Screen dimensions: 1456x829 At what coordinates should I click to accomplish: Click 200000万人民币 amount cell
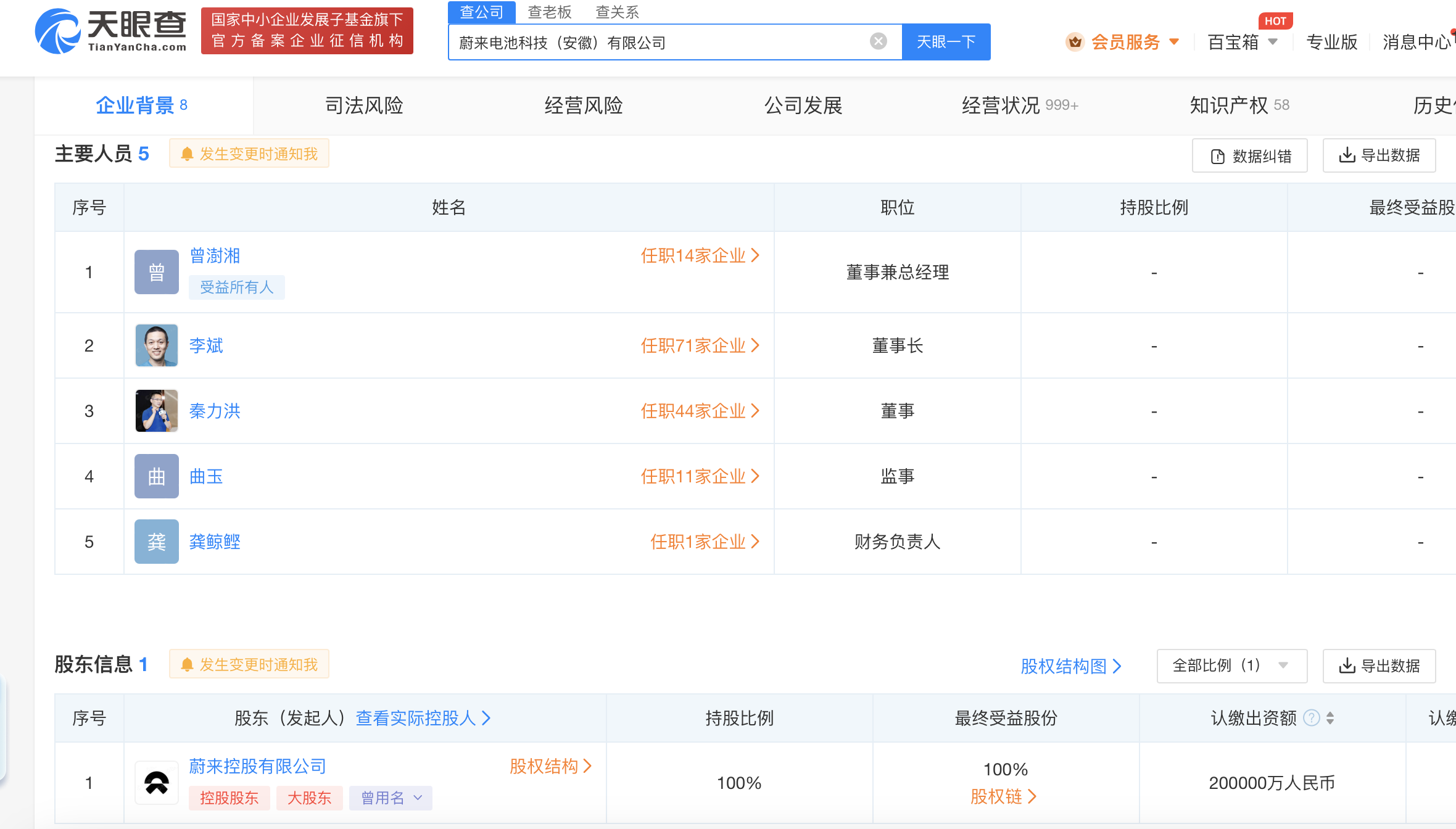point(1272,783)
